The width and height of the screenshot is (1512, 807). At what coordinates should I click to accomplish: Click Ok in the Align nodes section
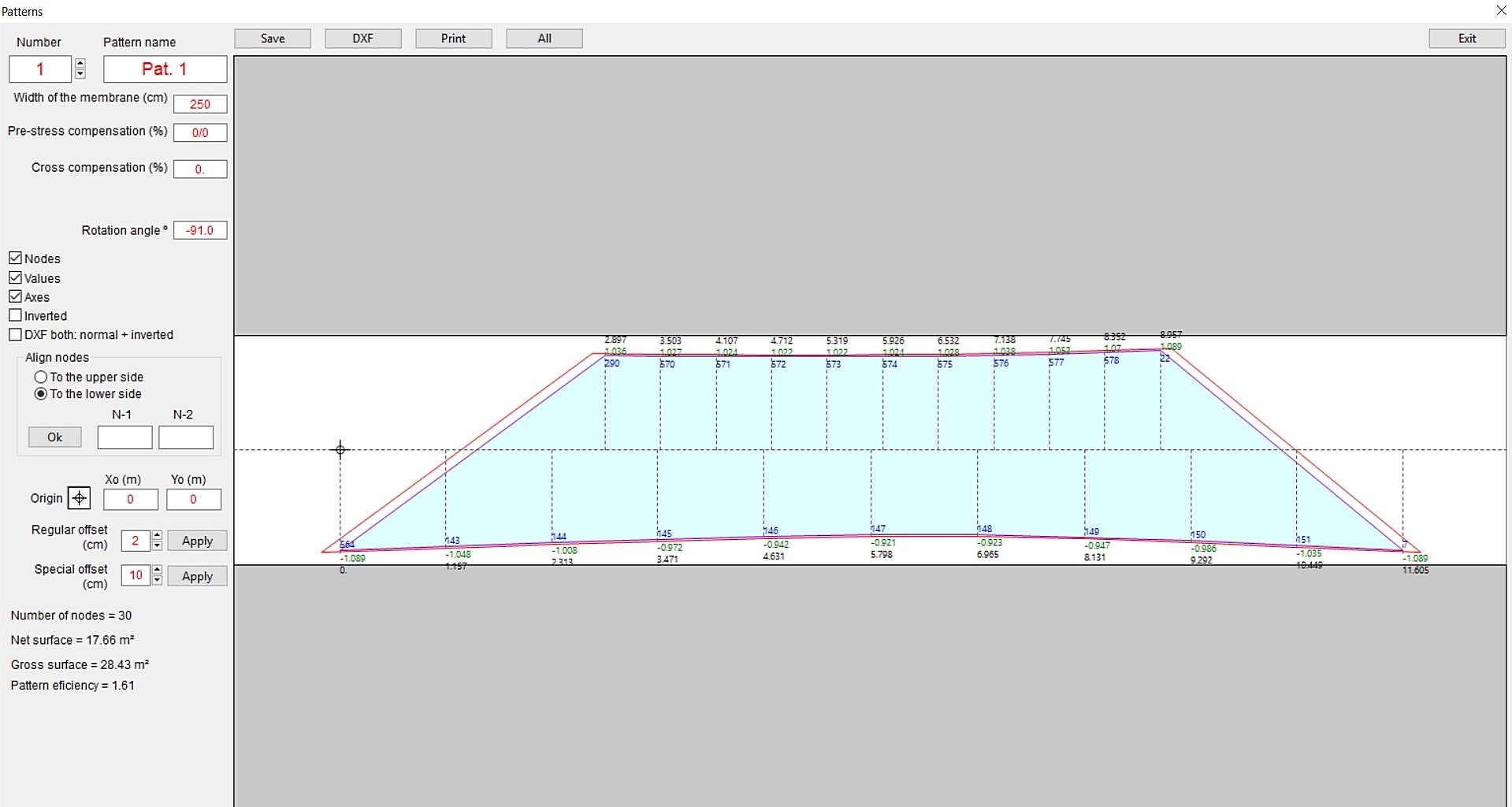[54, 437]
